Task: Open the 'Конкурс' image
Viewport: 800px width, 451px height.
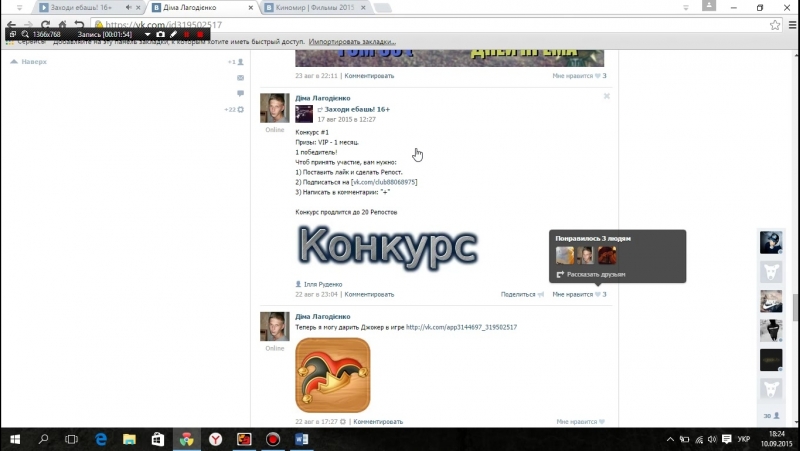Action: click(387, 247)
